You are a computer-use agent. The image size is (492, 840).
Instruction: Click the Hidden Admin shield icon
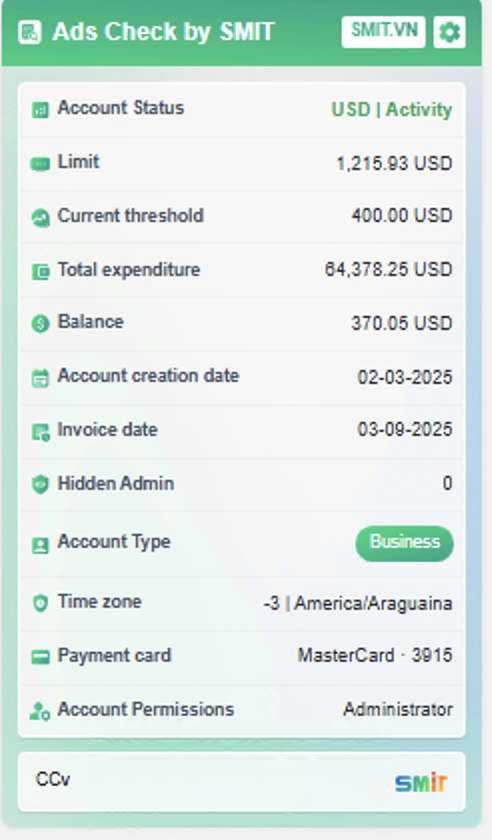[40, 484]
